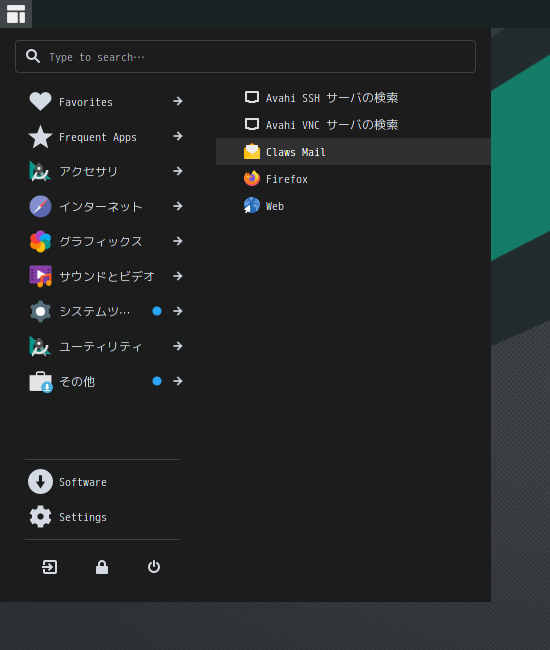Click the lock screen icon
Image resolution: width=550 pixels, height=650 pixels.
point(102,567)
